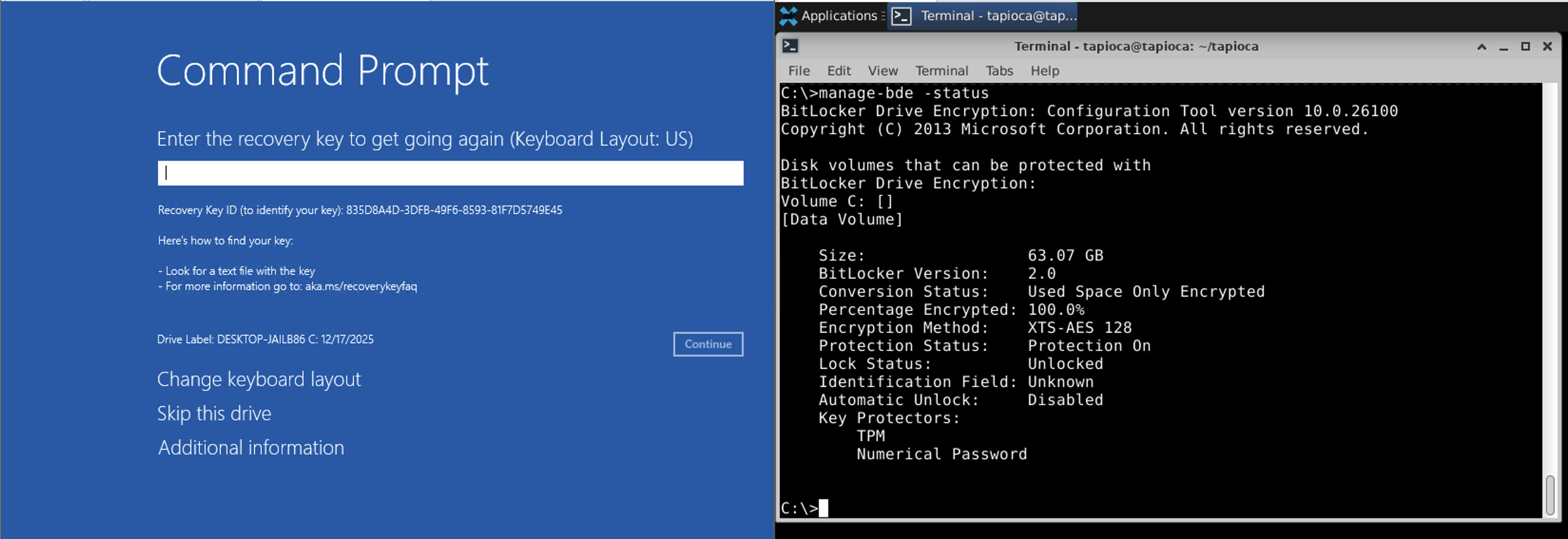The width and height of the screenshot is (1568, 539).
Task: Click the Continue button
Action: (708, 344)
